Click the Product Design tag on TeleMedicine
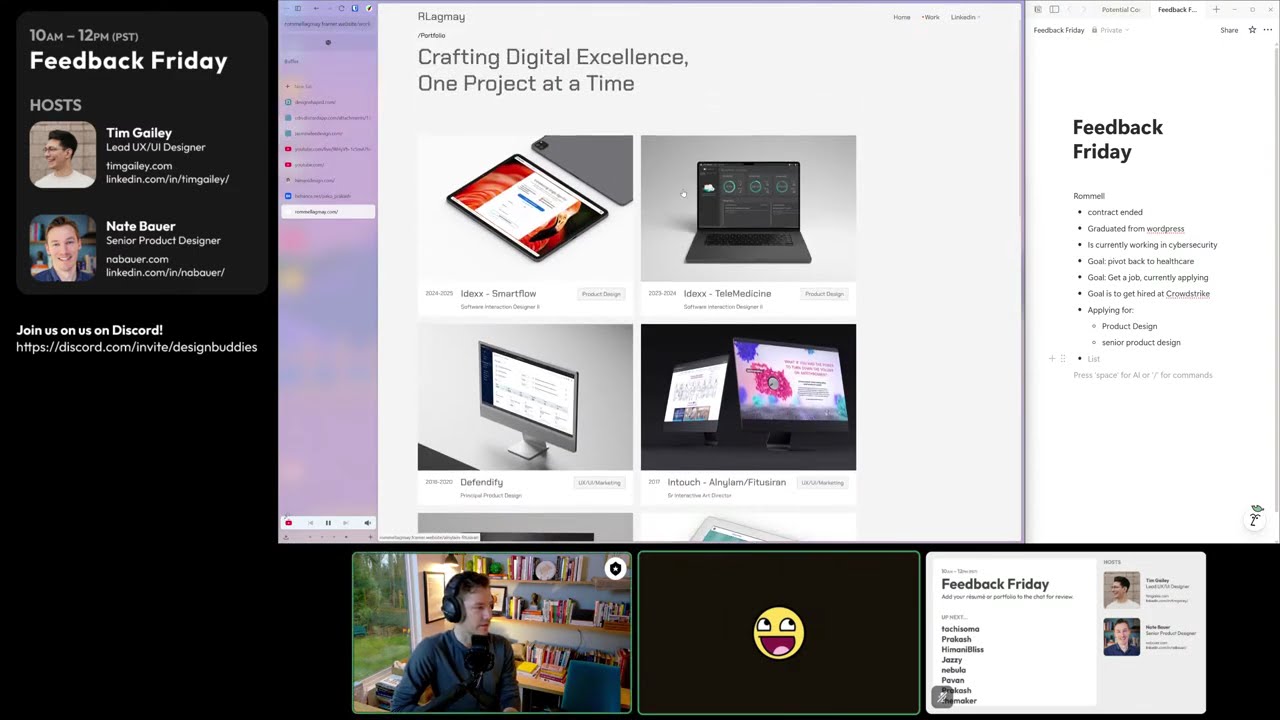 (824, 294)
